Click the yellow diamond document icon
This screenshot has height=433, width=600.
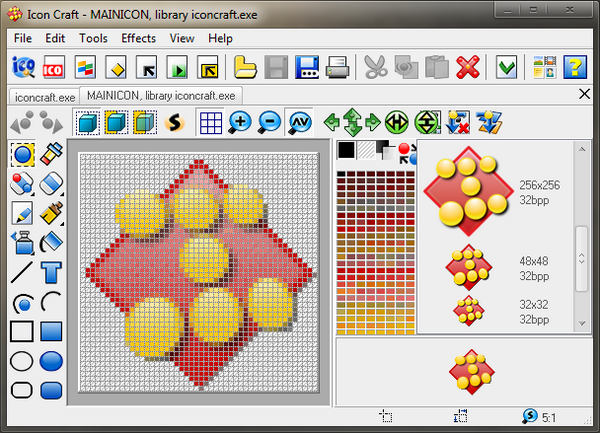(116, 67)
